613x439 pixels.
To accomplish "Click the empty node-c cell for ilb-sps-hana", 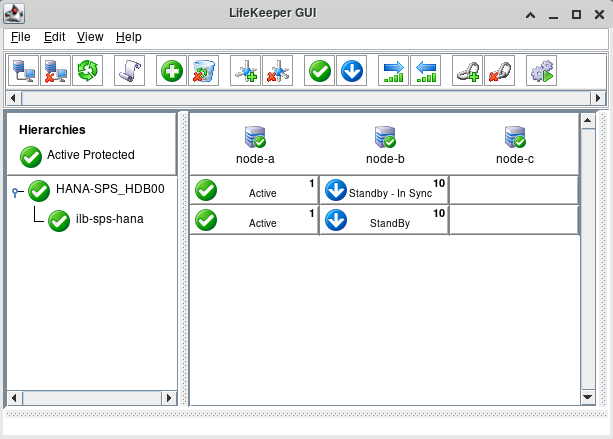I will [x=514, y=220].
